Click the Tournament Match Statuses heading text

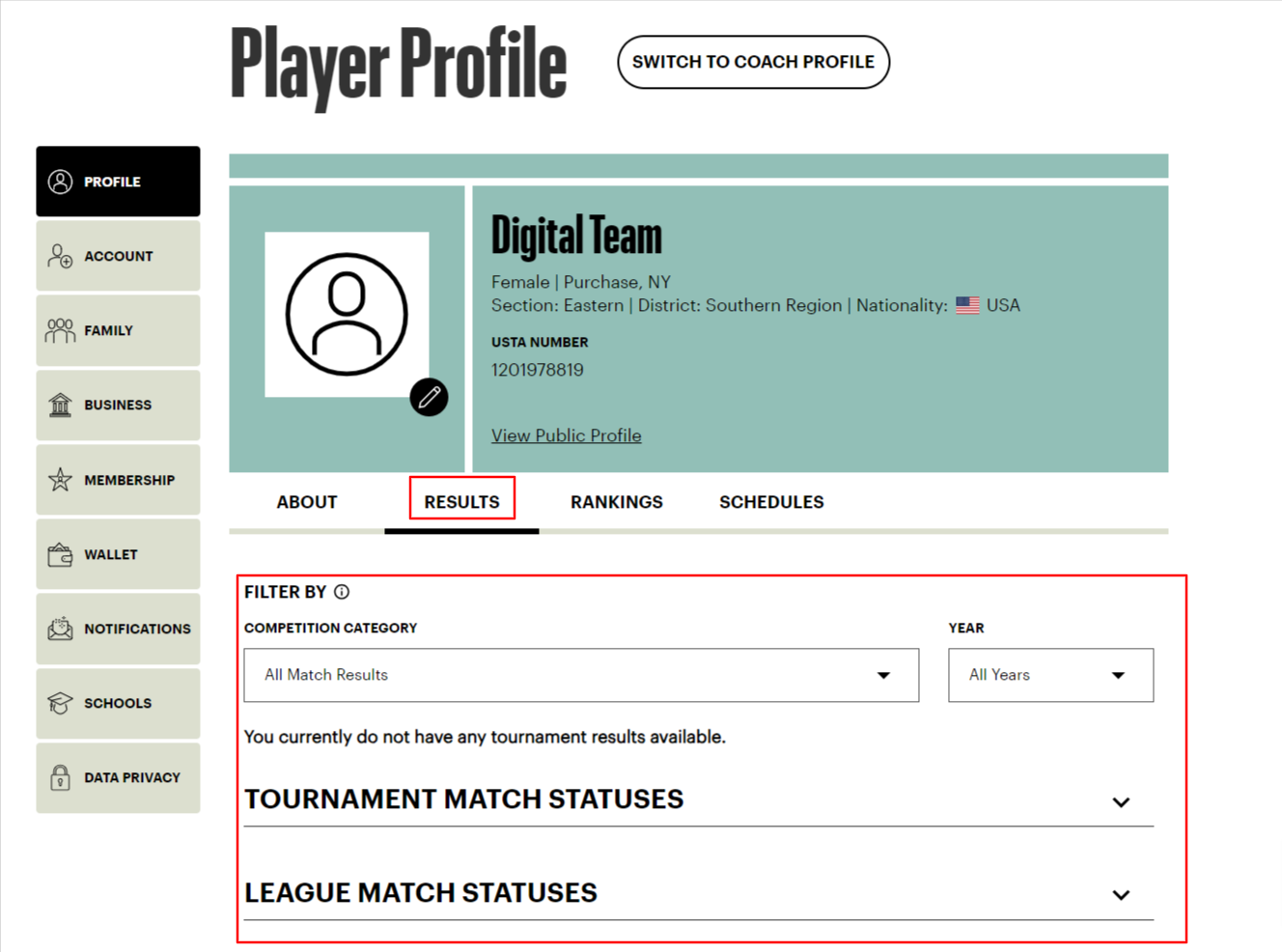tap(463, 799)
